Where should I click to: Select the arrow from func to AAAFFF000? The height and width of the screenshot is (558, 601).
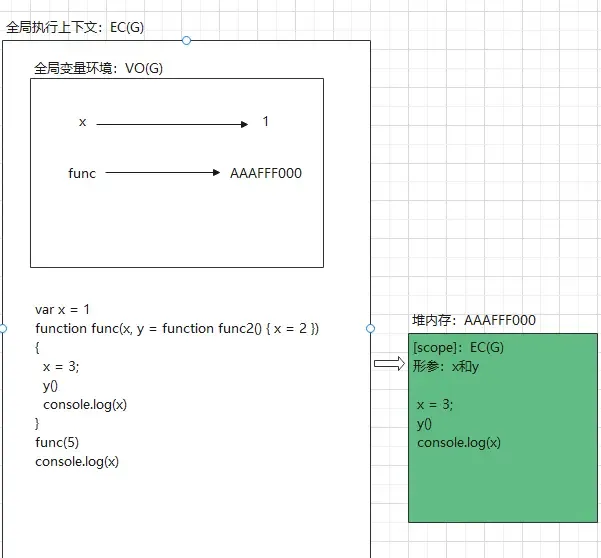[162, 173]
